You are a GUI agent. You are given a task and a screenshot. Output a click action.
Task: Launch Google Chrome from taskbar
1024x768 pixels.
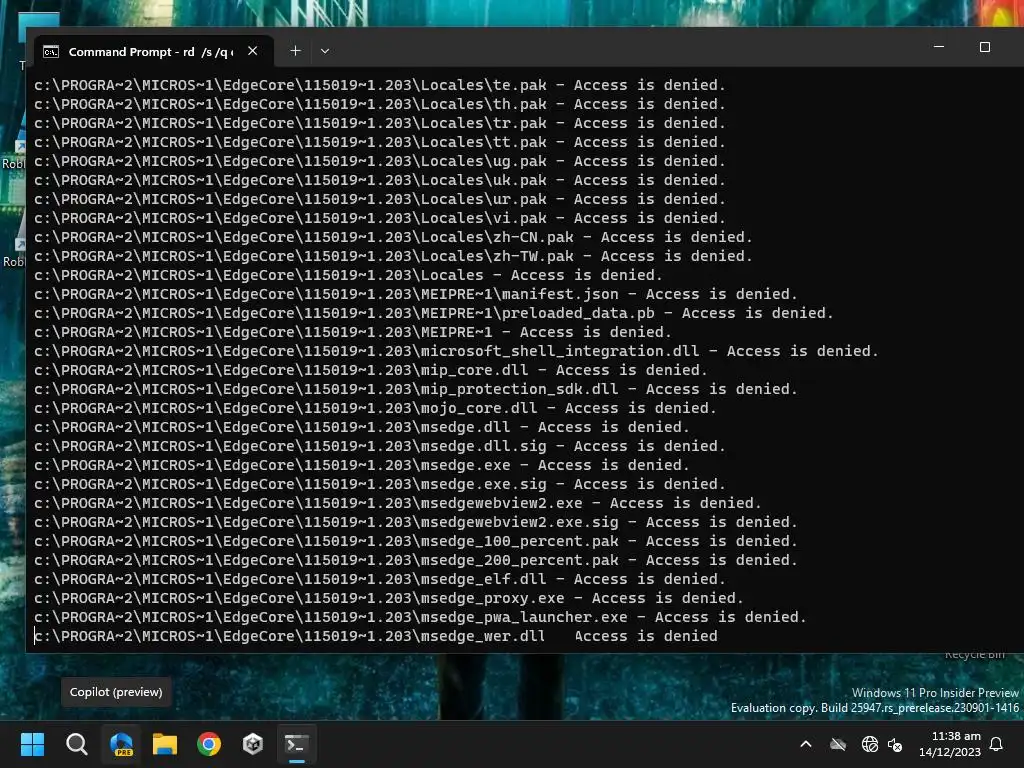pos(209,744)
